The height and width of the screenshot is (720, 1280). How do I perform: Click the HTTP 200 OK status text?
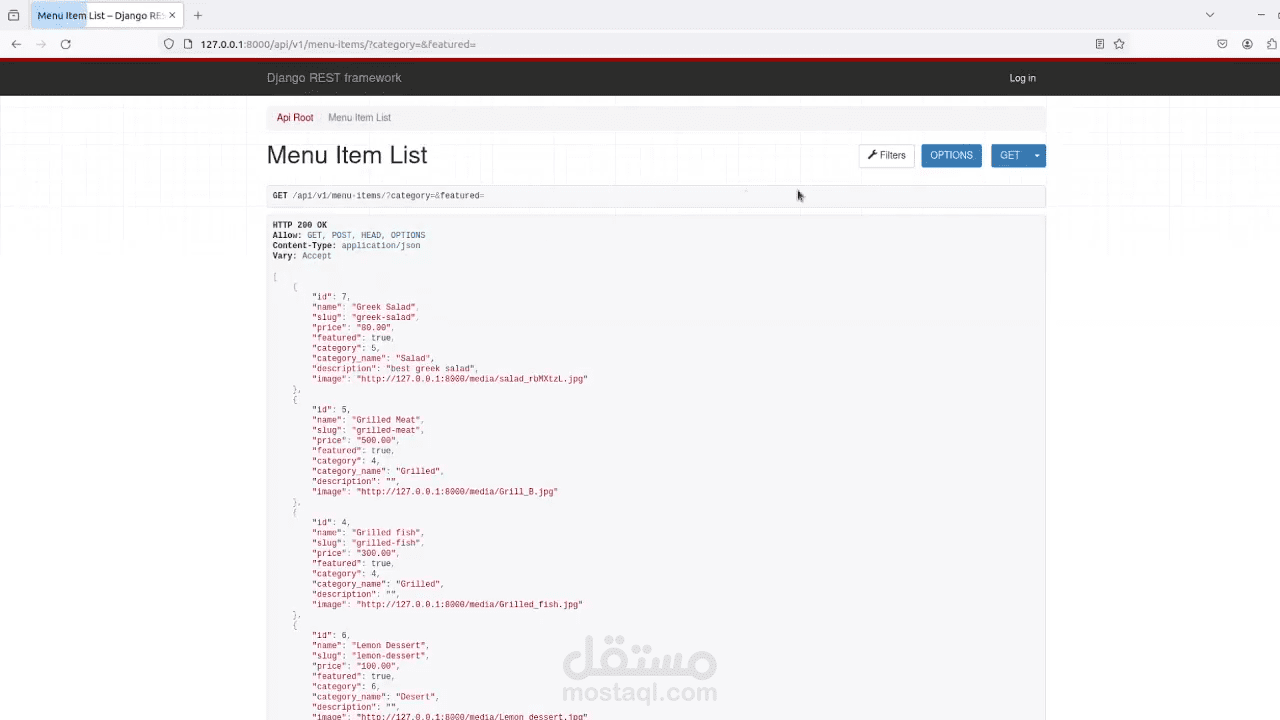click(300, 225)
